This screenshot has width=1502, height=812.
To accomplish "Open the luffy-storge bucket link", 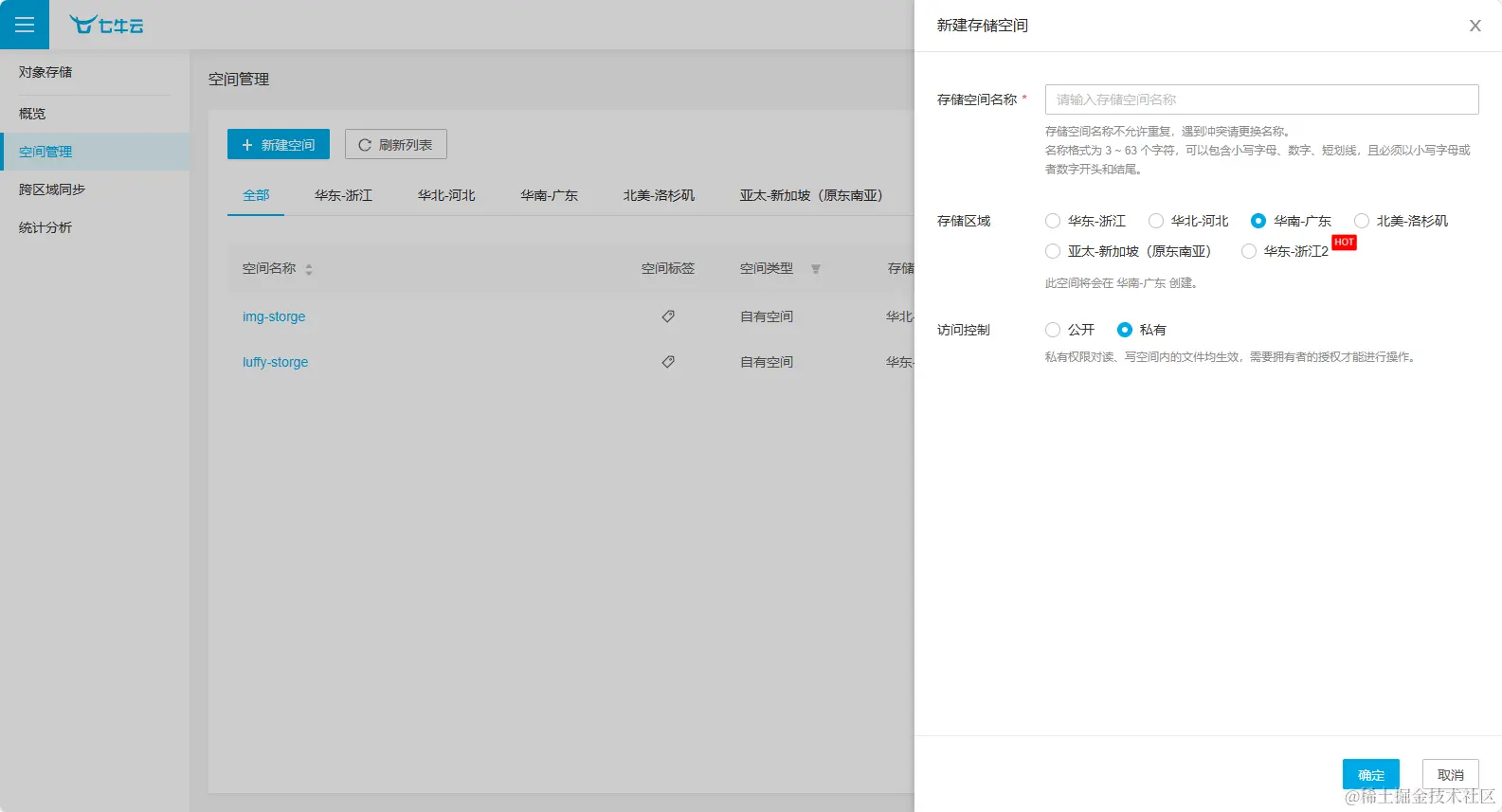I will 275,362.
